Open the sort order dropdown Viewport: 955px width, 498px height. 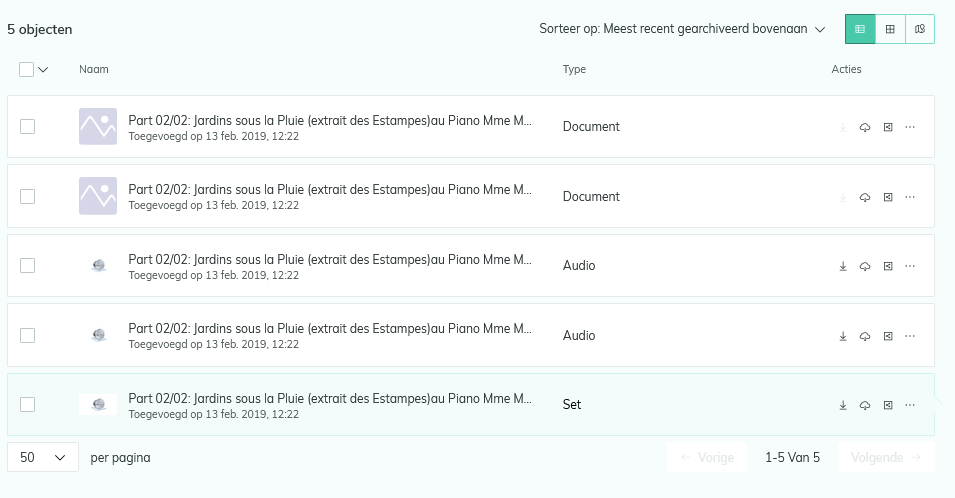click(x=682, y=29)
